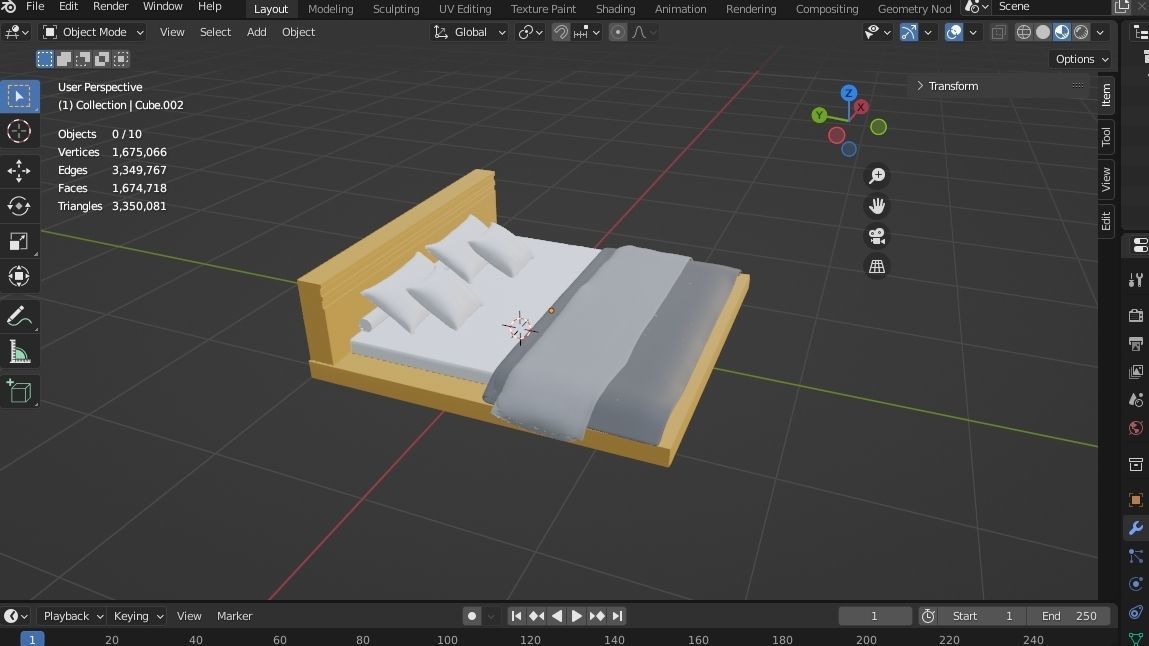Open the Object properties tab icon
Image resolution: width=1149 pixels, height=646 pixels.
point(1136,500)
